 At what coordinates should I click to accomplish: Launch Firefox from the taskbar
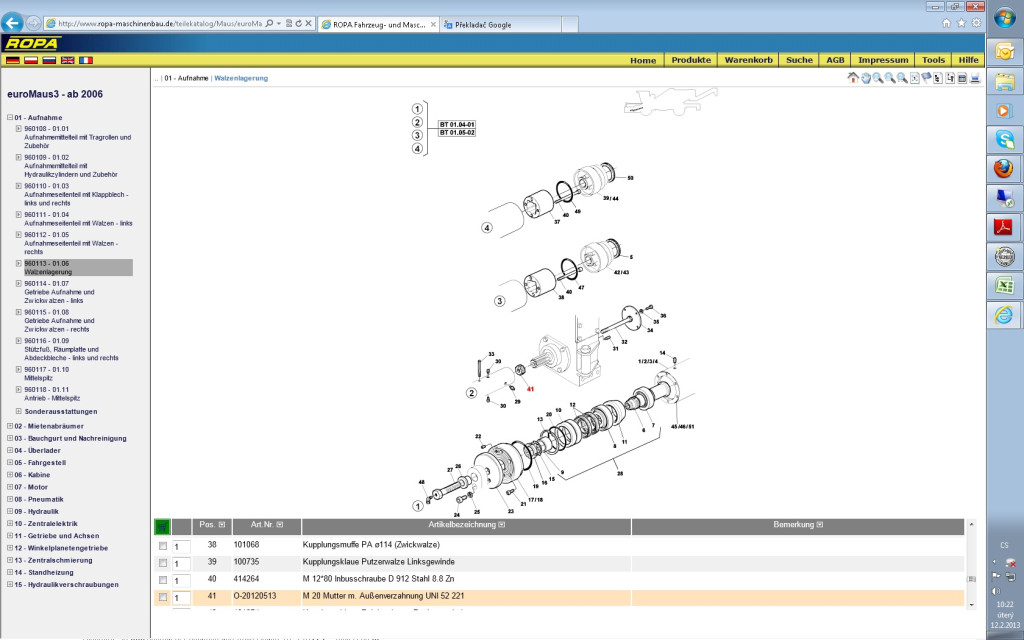1004,168
